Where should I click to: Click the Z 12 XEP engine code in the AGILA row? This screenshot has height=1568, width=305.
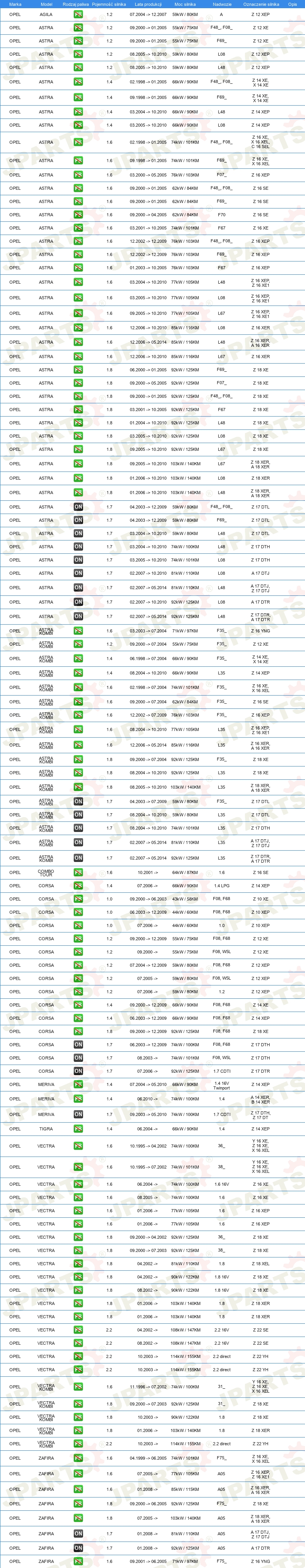(261, 14)
